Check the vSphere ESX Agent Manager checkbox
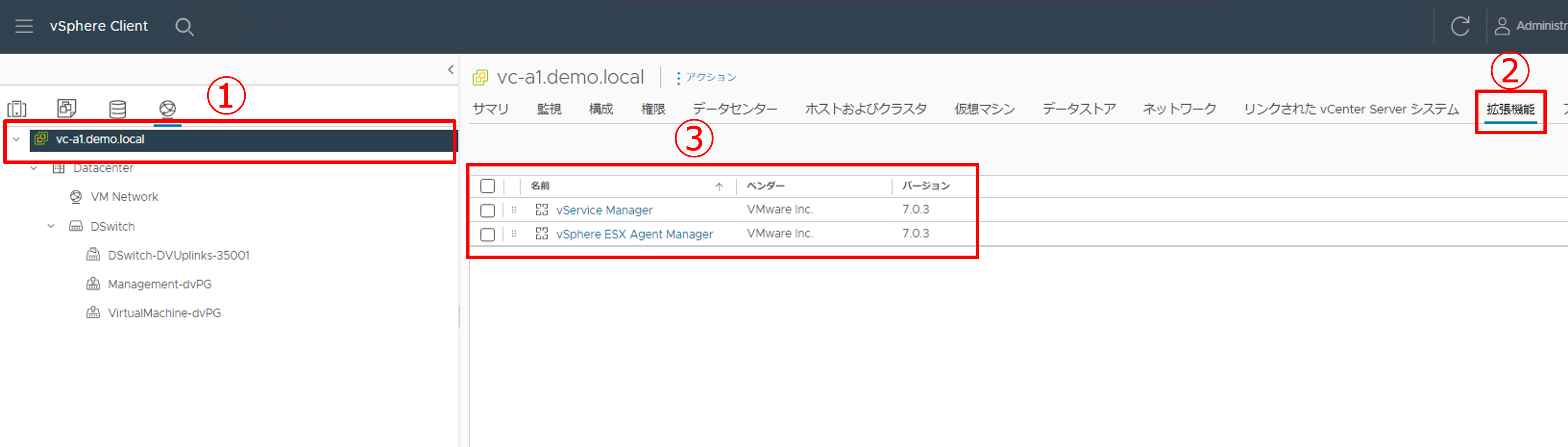 (x=487, y=235)
